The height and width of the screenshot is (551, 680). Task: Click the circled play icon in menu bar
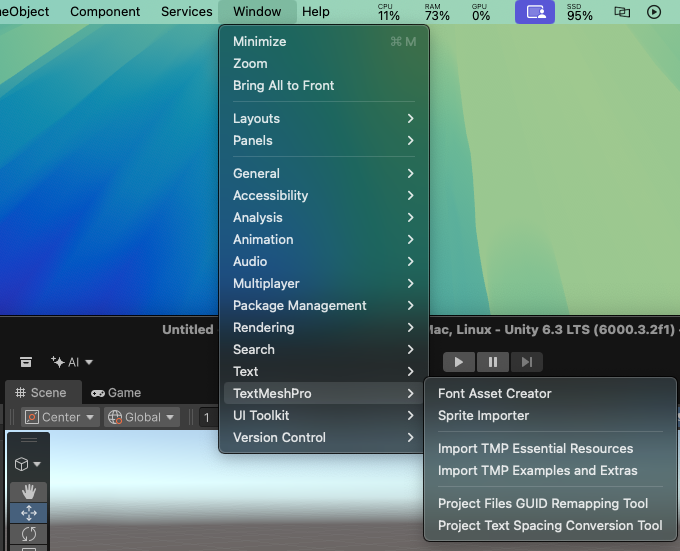pyautogui.click(x=654, y=12)
